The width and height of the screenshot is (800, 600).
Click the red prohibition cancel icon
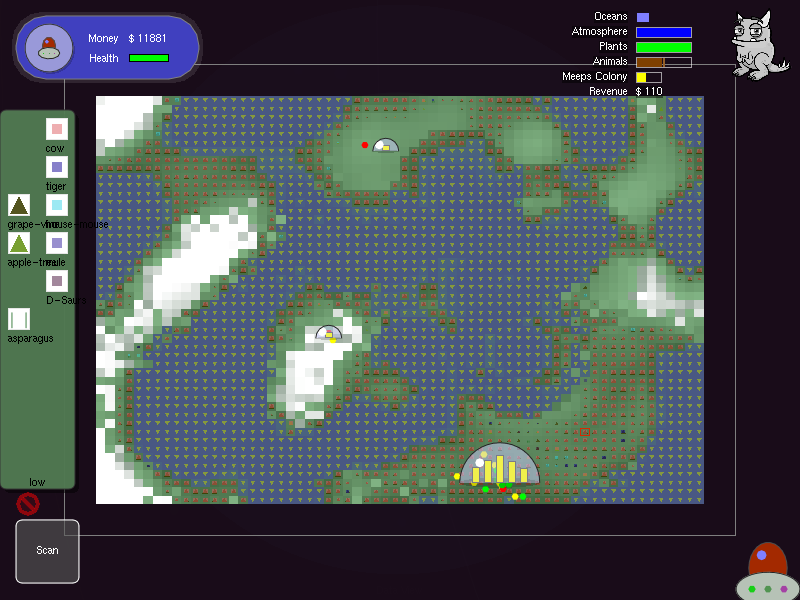tap(27, 503)
